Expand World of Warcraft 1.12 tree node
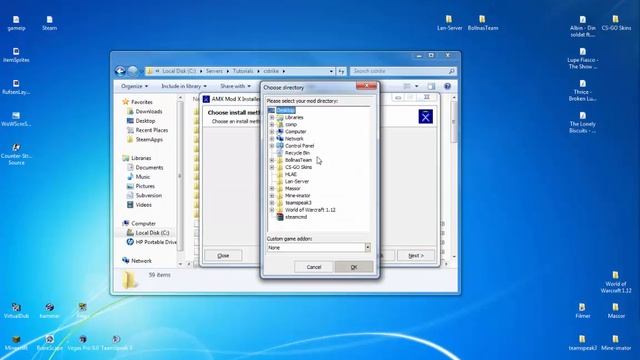 point(272,210)
